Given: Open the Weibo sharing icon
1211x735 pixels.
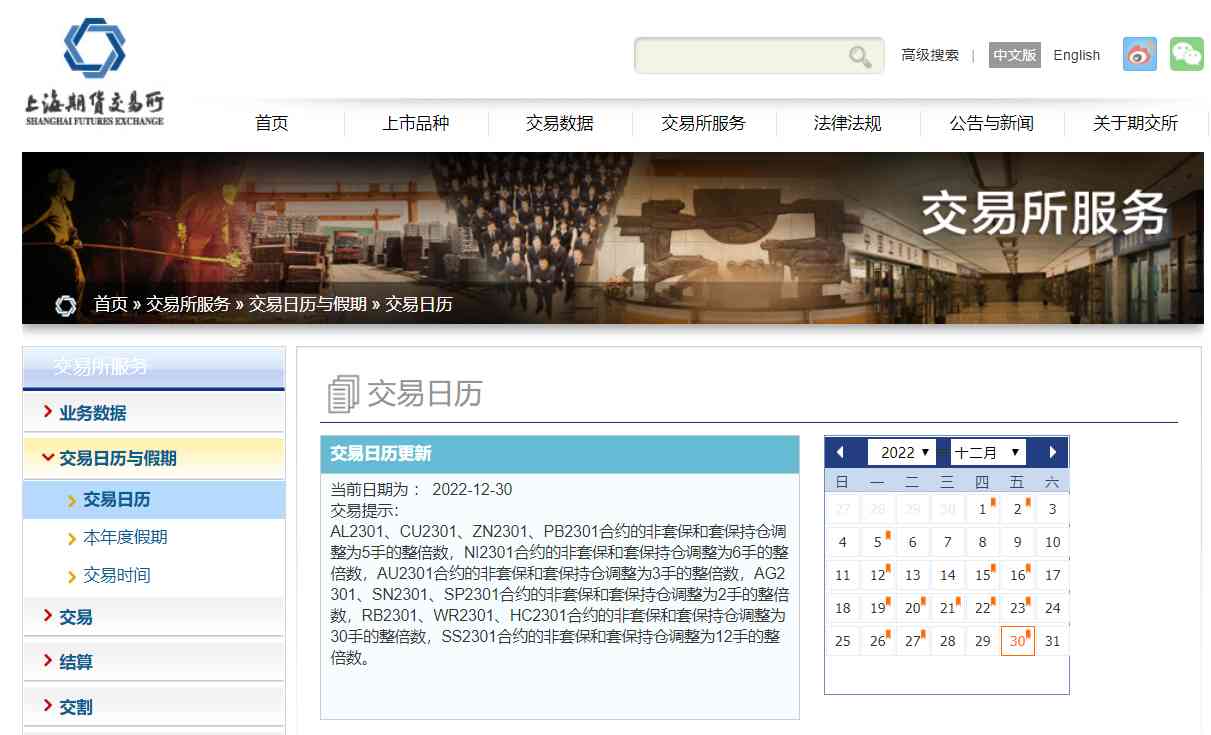Looking at the screenshot, I should pyautogui.click(x=1141, y=54).
